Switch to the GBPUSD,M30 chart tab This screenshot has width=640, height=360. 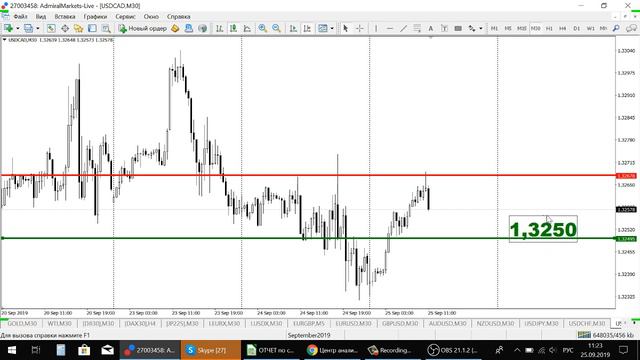(x=400, y=323)
